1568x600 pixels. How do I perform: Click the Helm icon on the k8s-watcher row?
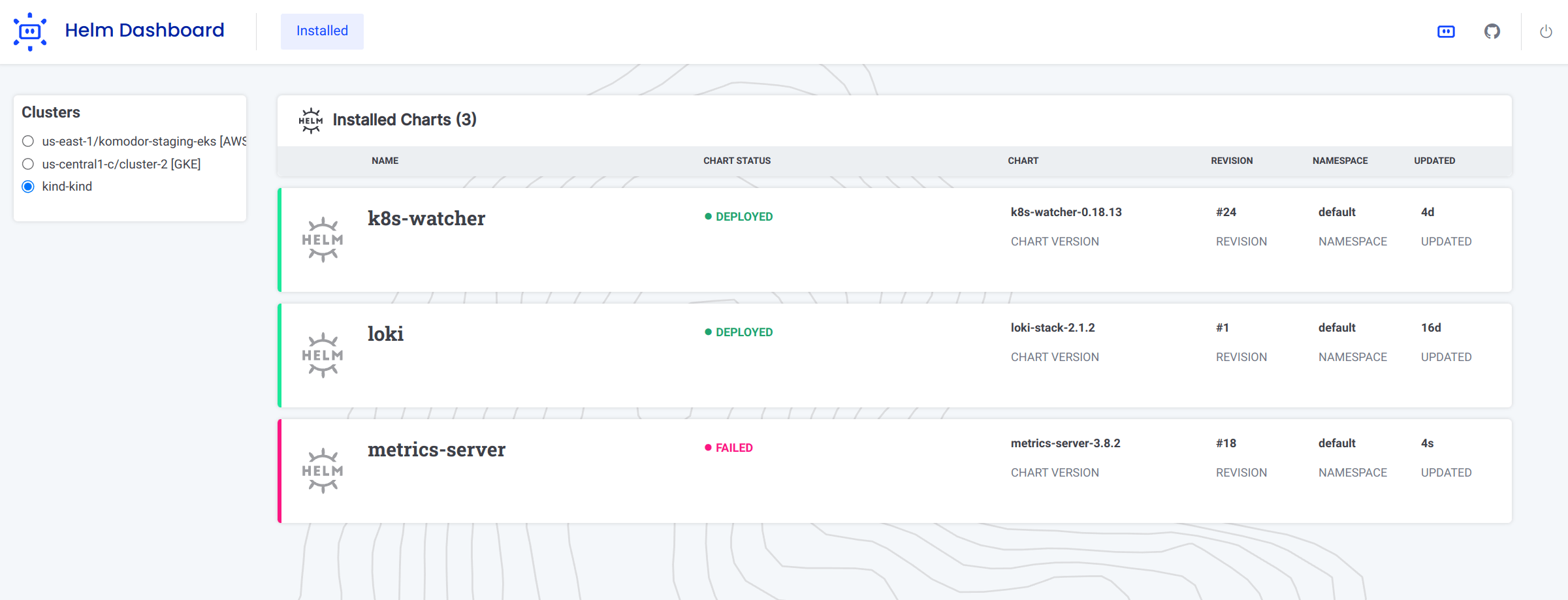click(x=323, y=240)
